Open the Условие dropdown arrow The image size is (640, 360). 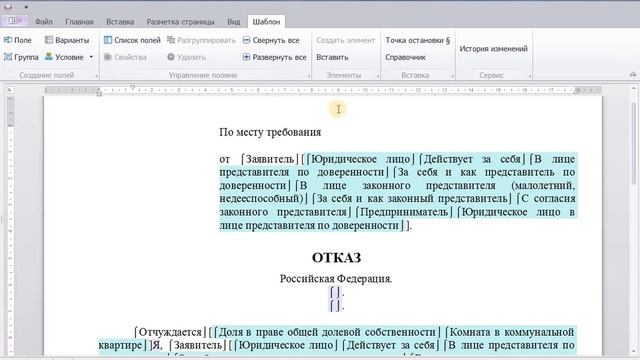click(91, 57)
